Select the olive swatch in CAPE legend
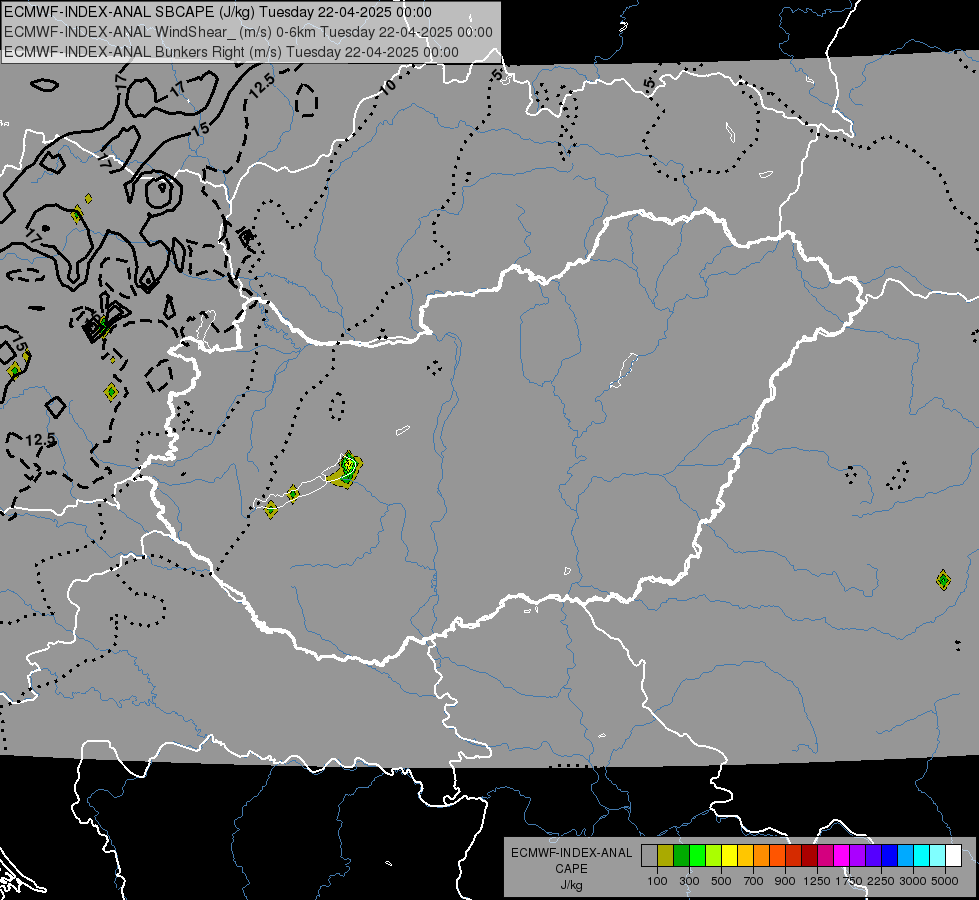Image resolution: width=979 pixels, height=900 pixels. [x=666, y=855]
